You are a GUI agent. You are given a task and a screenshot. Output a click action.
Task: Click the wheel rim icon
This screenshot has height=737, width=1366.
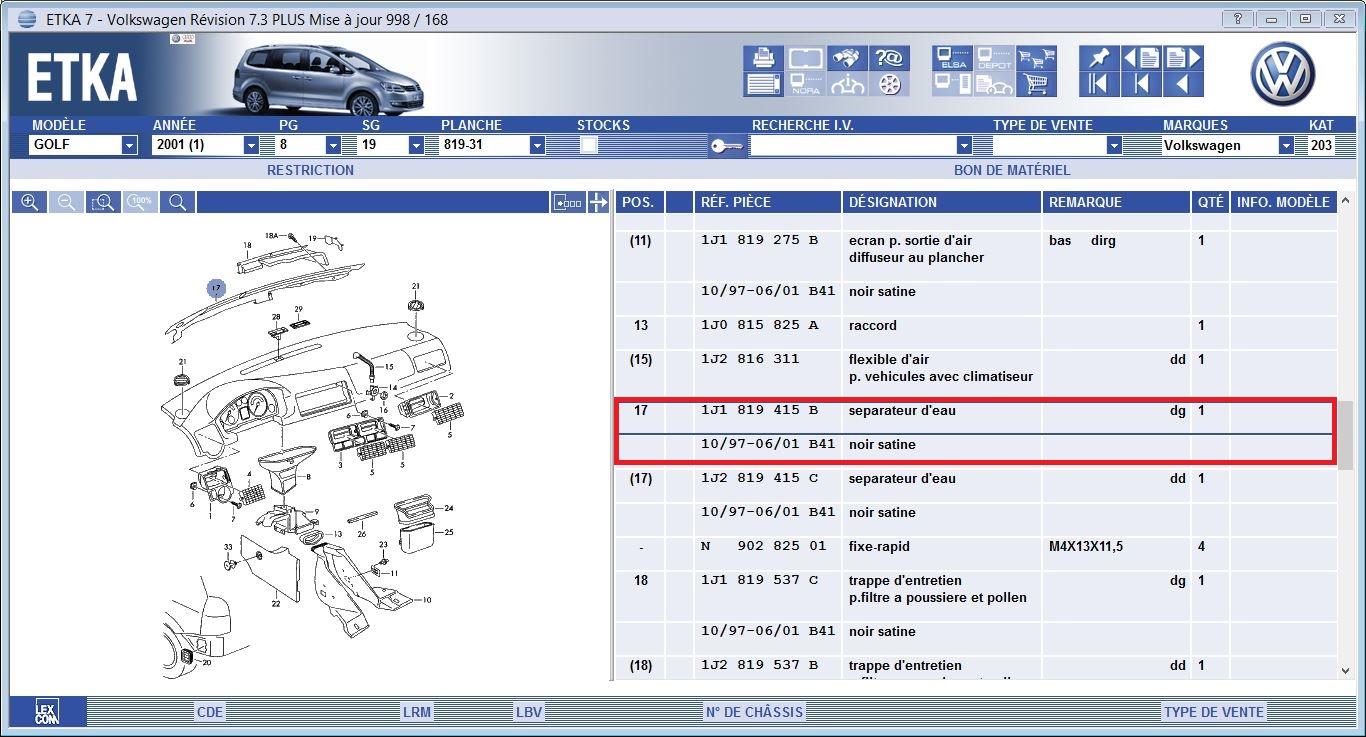889,84
